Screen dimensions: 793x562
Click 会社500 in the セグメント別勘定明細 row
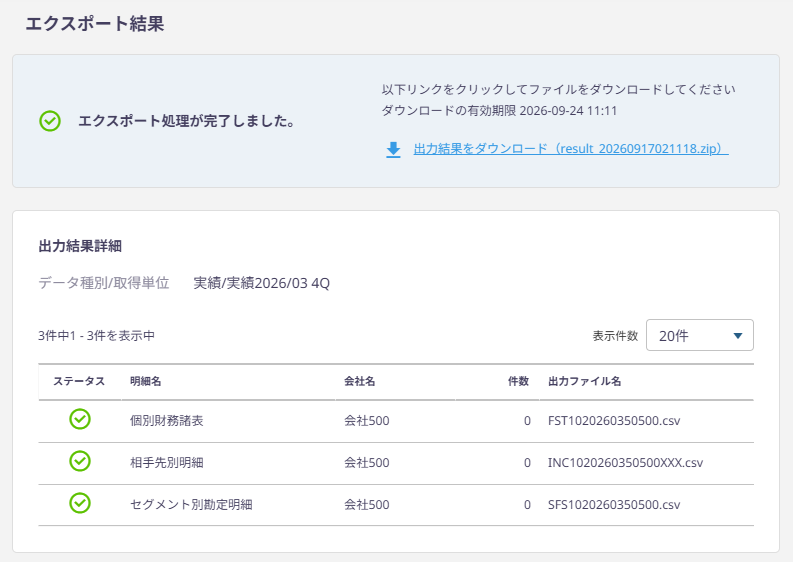tap(367, 505)
